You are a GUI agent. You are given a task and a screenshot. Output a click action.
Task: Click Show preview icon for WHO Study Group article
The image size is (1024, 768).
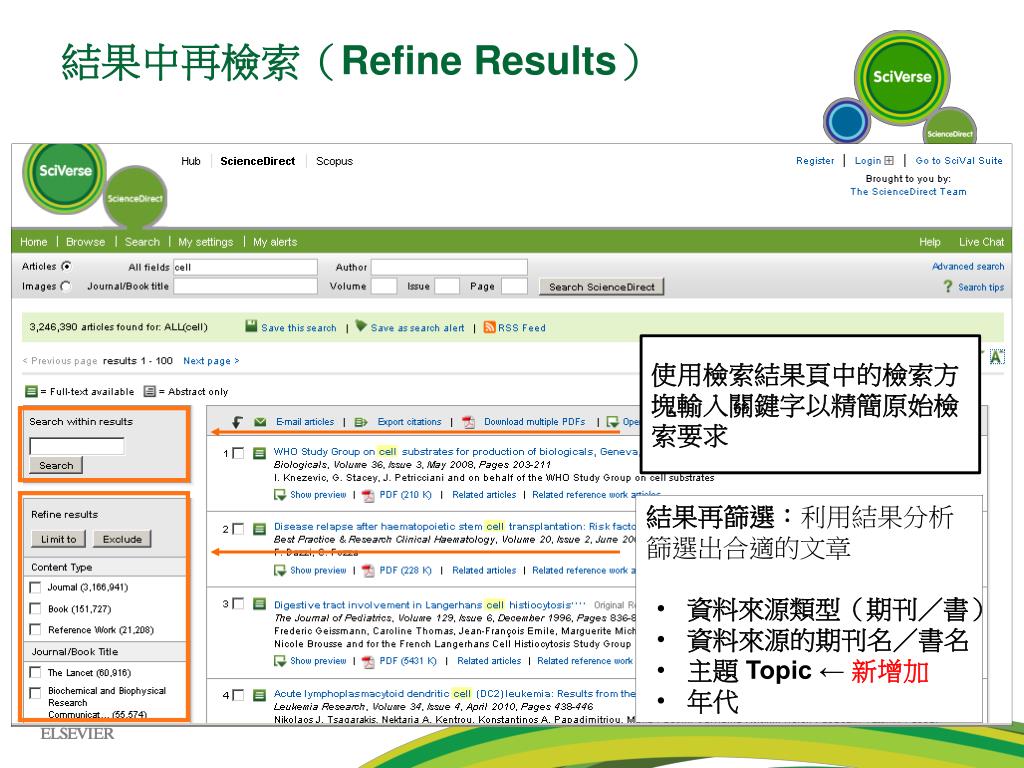280,495
